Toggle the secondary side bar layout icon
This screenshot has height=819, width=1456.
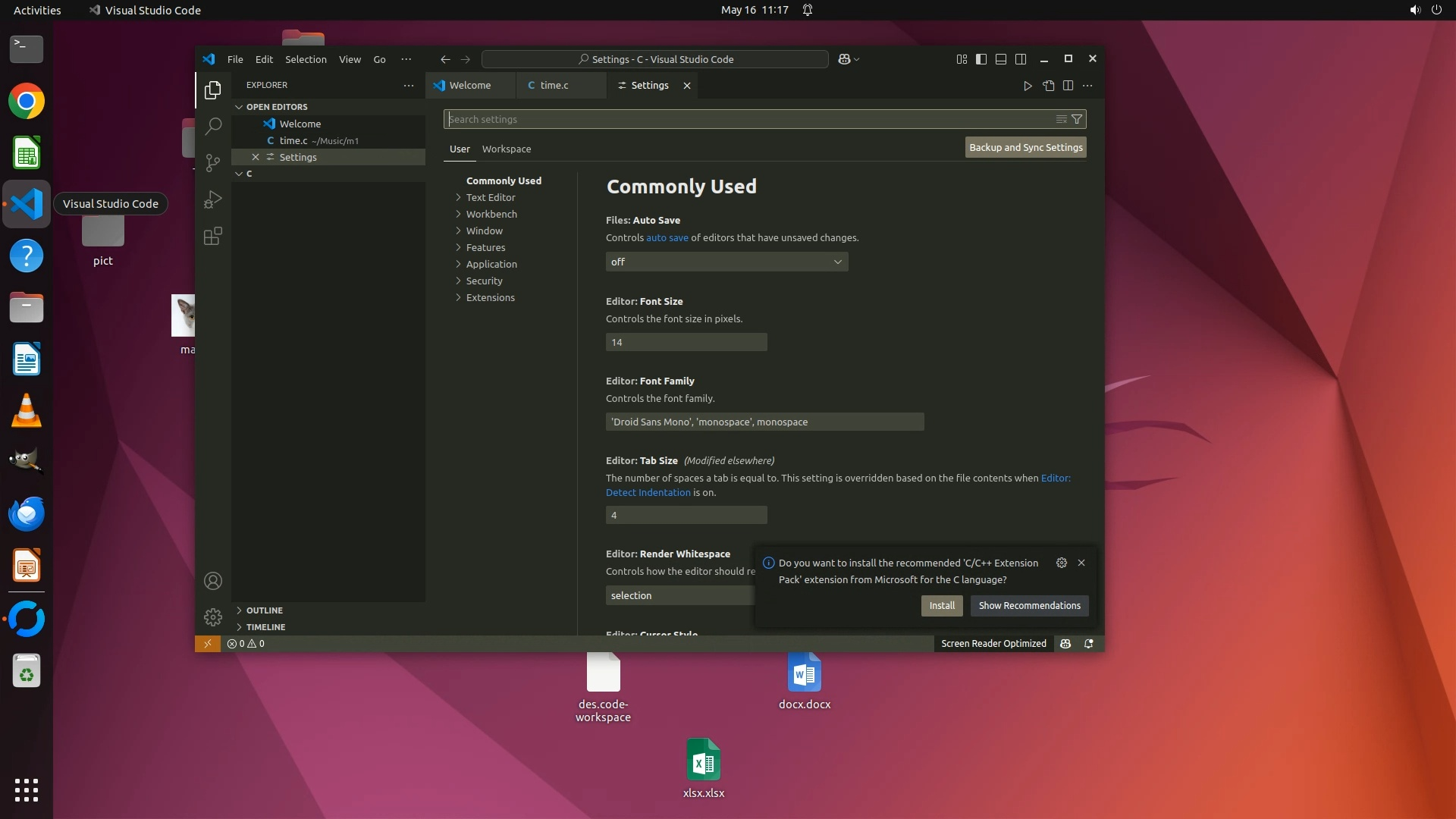(x=1021, y=59)
